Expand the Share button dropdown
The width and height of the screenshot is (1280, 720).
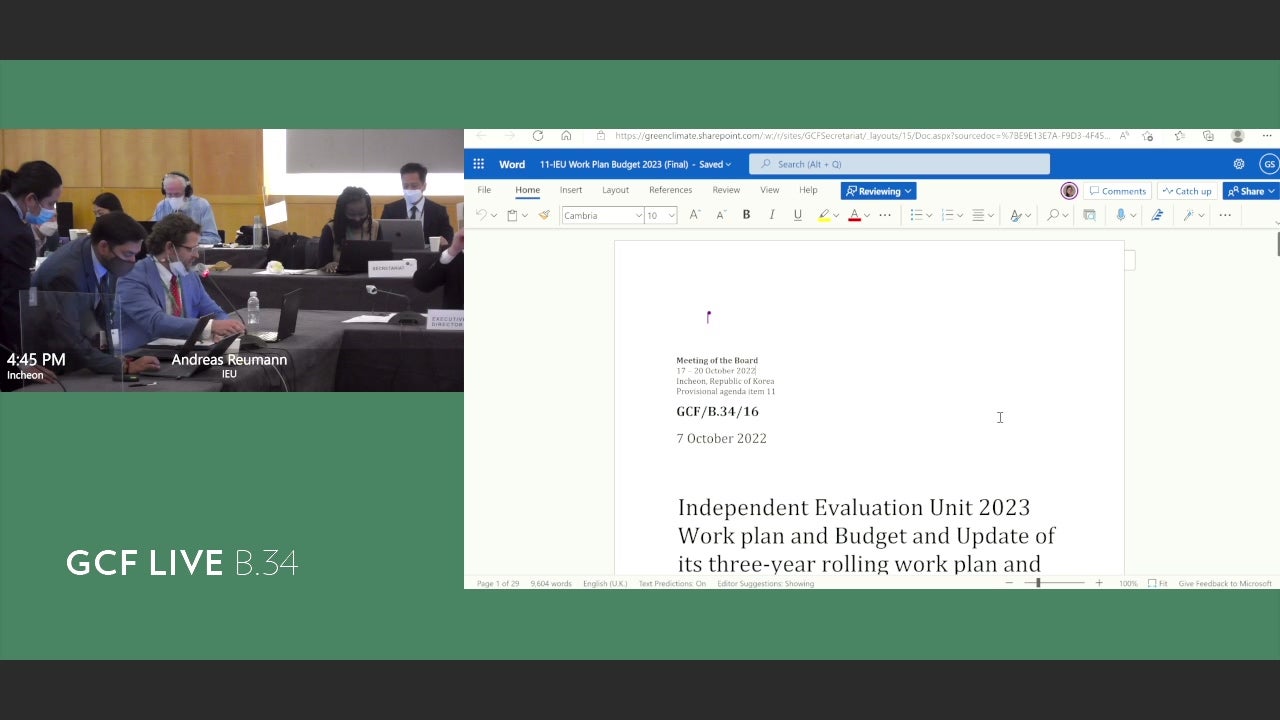pyautogui.click(x=1272, y=191)
